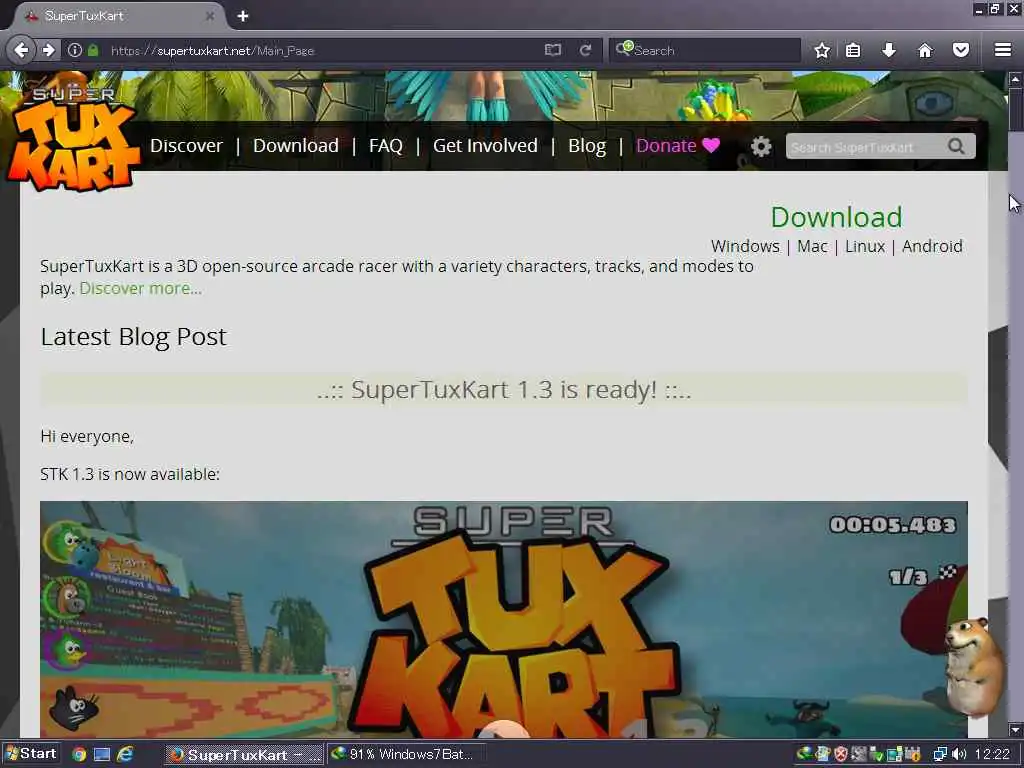Click the Latest Blog Post heading
The height and width of the screenshot is (768, 1024).
(133, 337)
